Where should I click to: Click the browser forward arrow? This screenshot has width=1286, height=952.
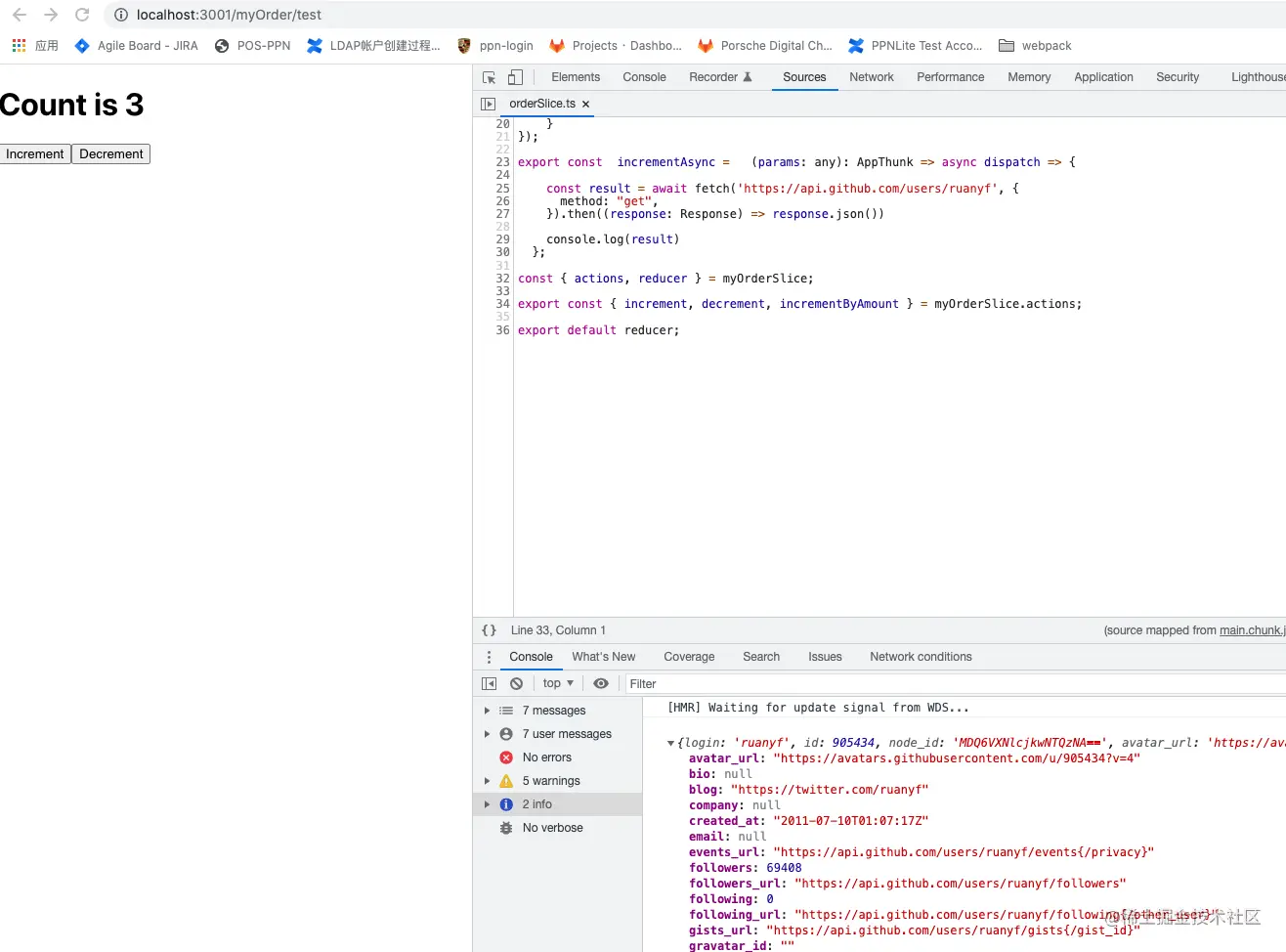[51, 15]
